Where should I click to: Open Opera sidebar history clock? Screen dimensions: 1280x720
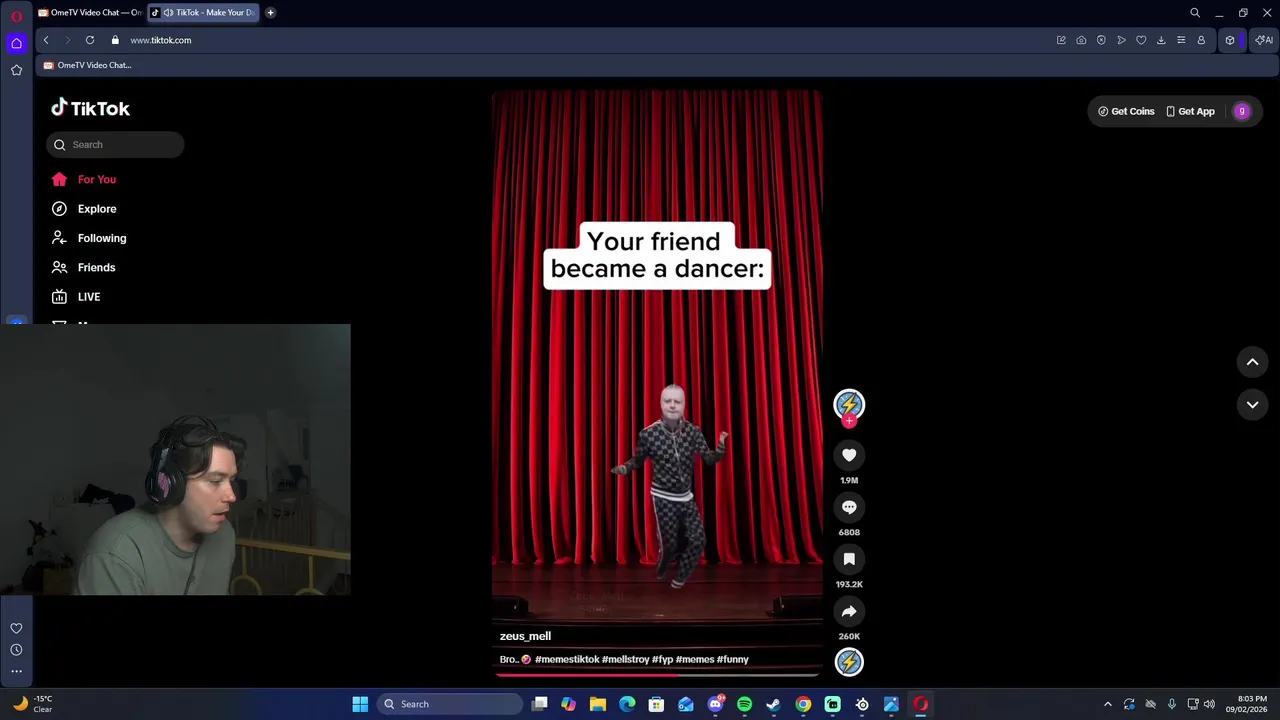[x=16, y=650]
